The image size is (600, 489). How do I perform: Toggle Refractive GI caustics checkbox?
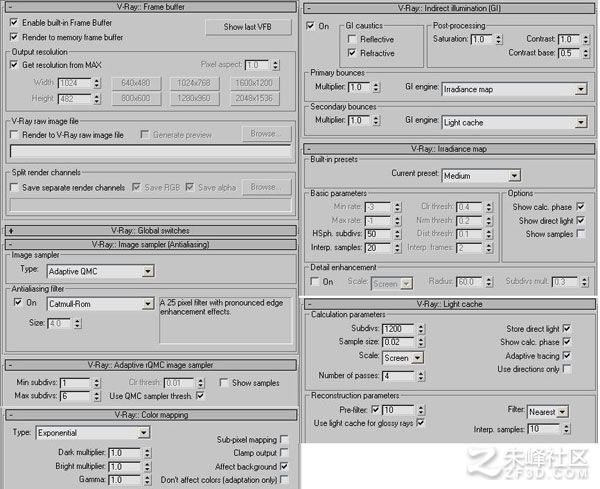pyautogui.click(x=352, y=53)
